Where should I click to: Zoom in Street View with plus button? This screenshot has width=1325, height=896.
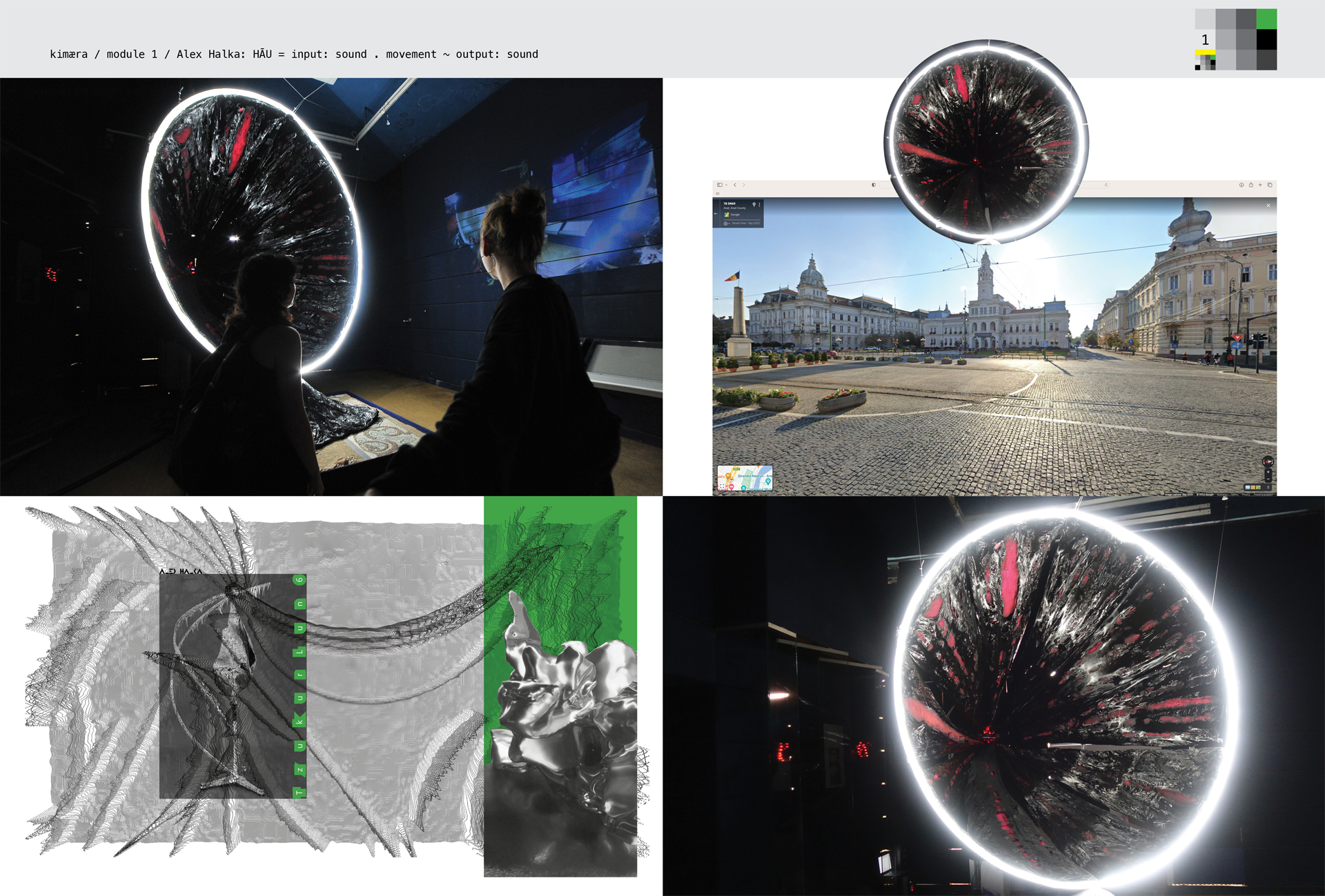tap(1268, 472)
